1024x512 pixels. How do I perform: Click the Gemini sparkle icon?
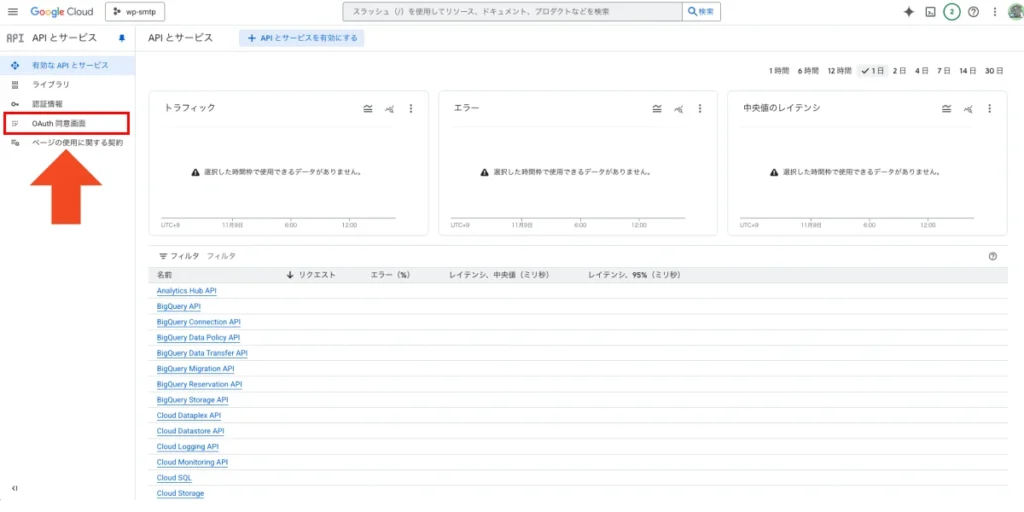pyautogui.click(x=908, y=12)
